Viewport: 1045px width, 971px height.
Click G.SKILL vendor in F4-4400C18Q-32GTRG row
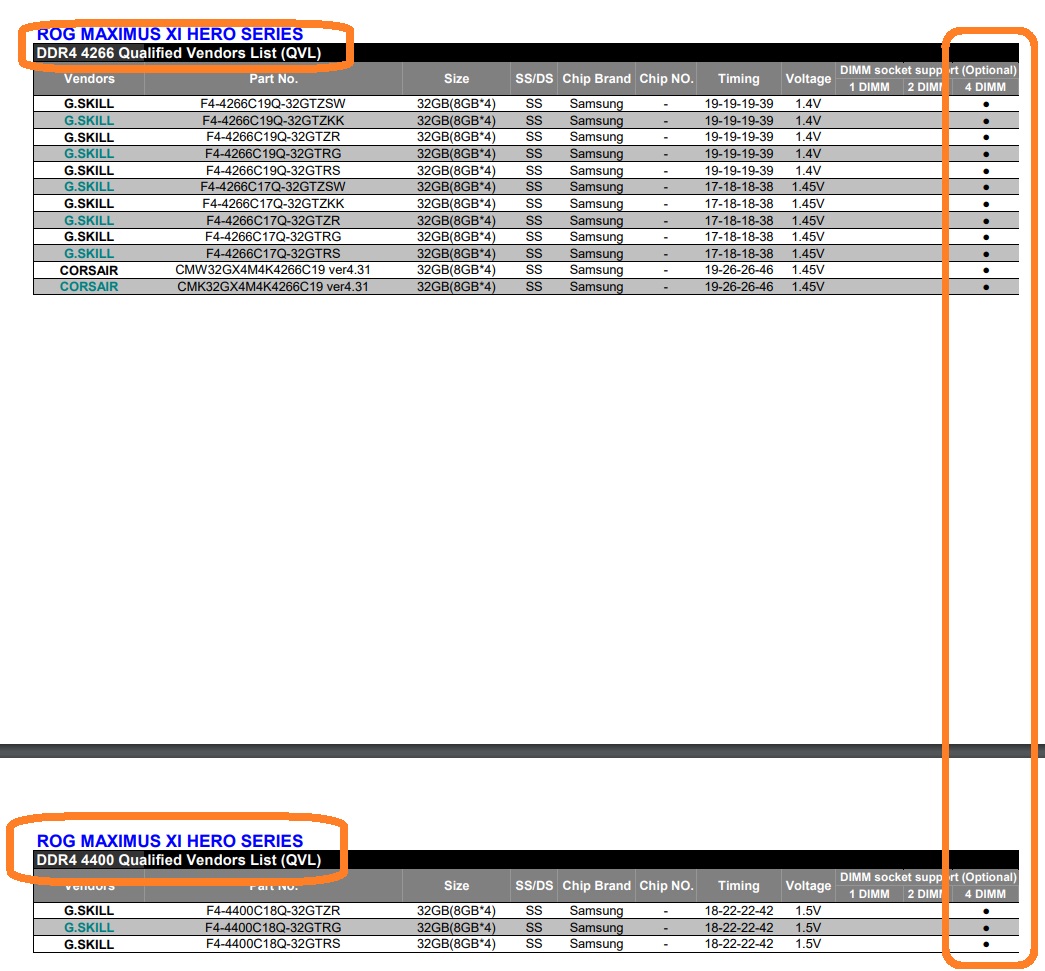[x=89, y=928]
